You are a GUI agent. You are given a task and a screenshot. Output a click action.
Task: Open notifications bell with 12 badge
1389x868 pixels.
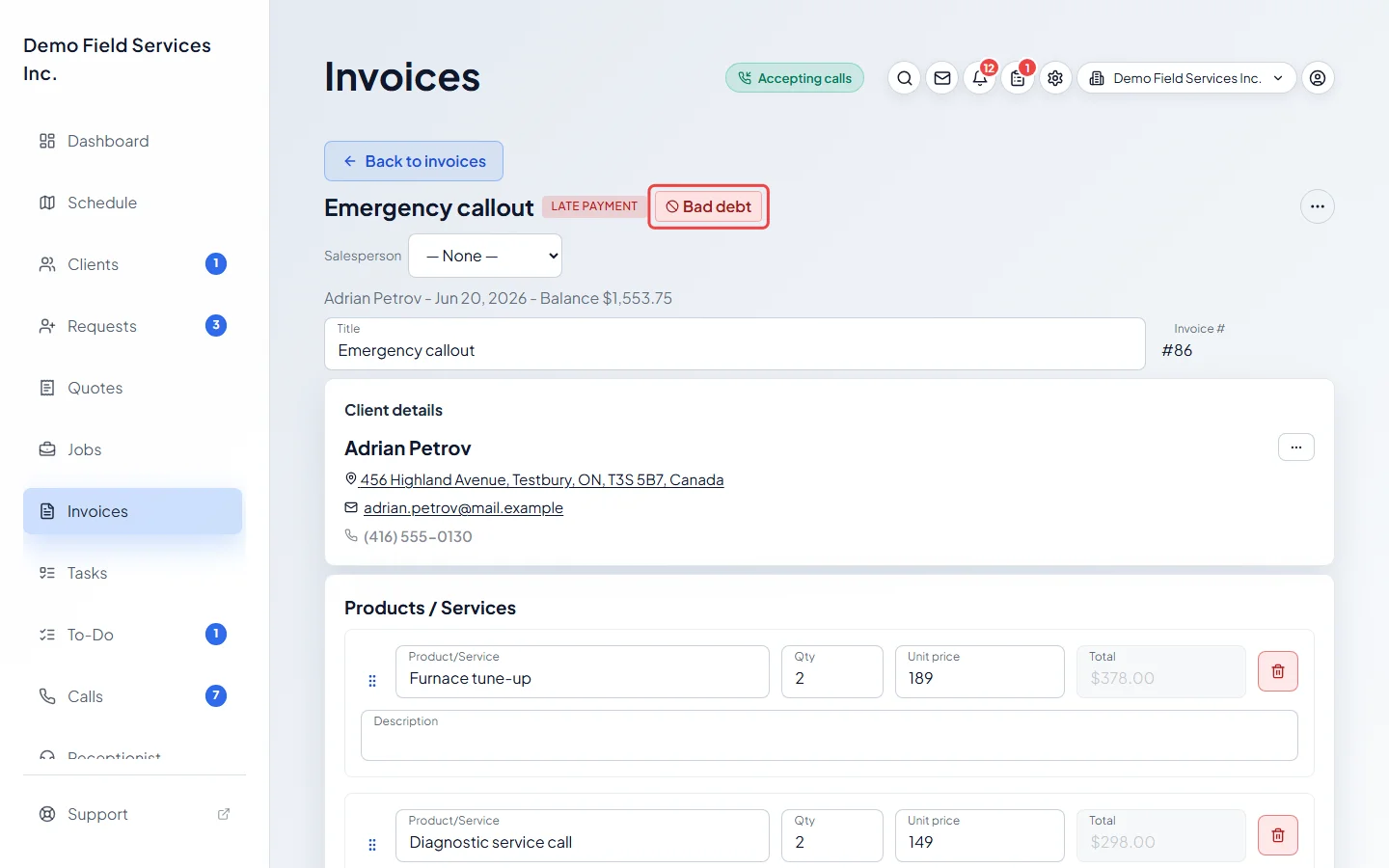[x=980, y=78]
